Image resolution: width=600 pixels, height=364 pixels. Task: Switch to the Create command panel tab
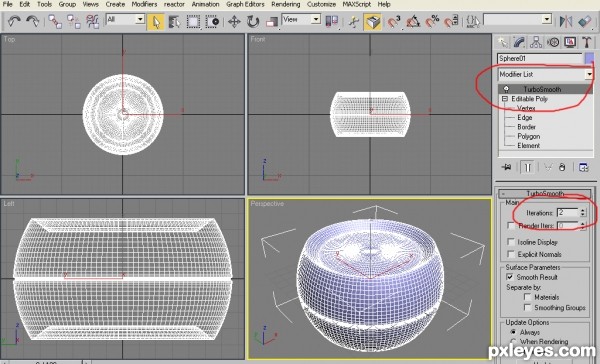tap(502, 42)
